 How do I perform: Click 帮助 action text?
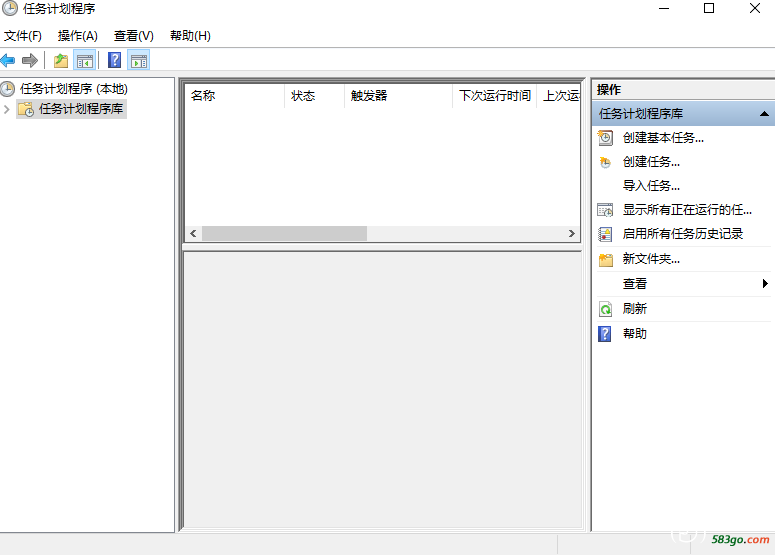635,334
